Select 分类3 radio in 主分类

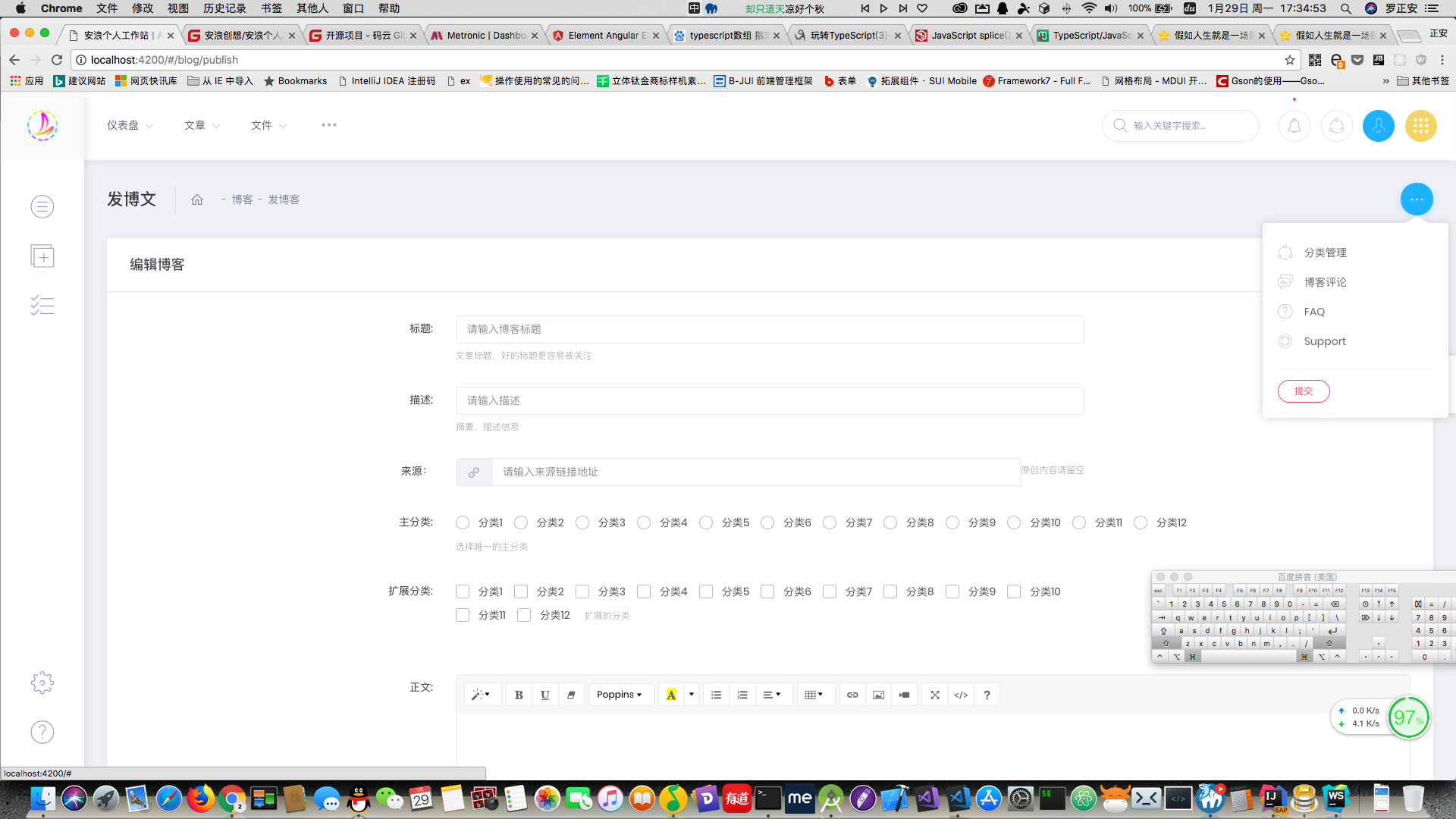(582, 522)
